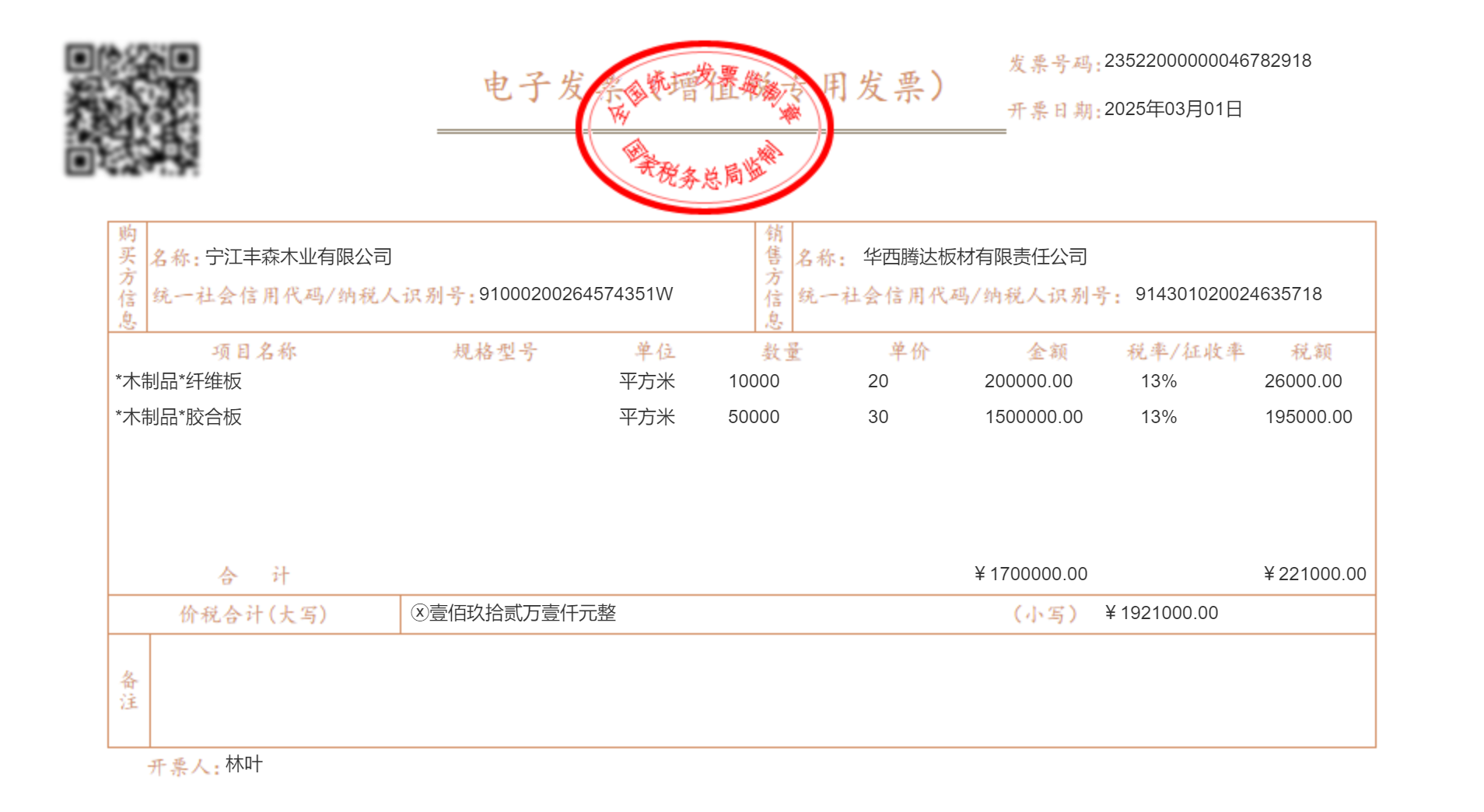Click the 开票日期 label

(x=1055, y=110)
